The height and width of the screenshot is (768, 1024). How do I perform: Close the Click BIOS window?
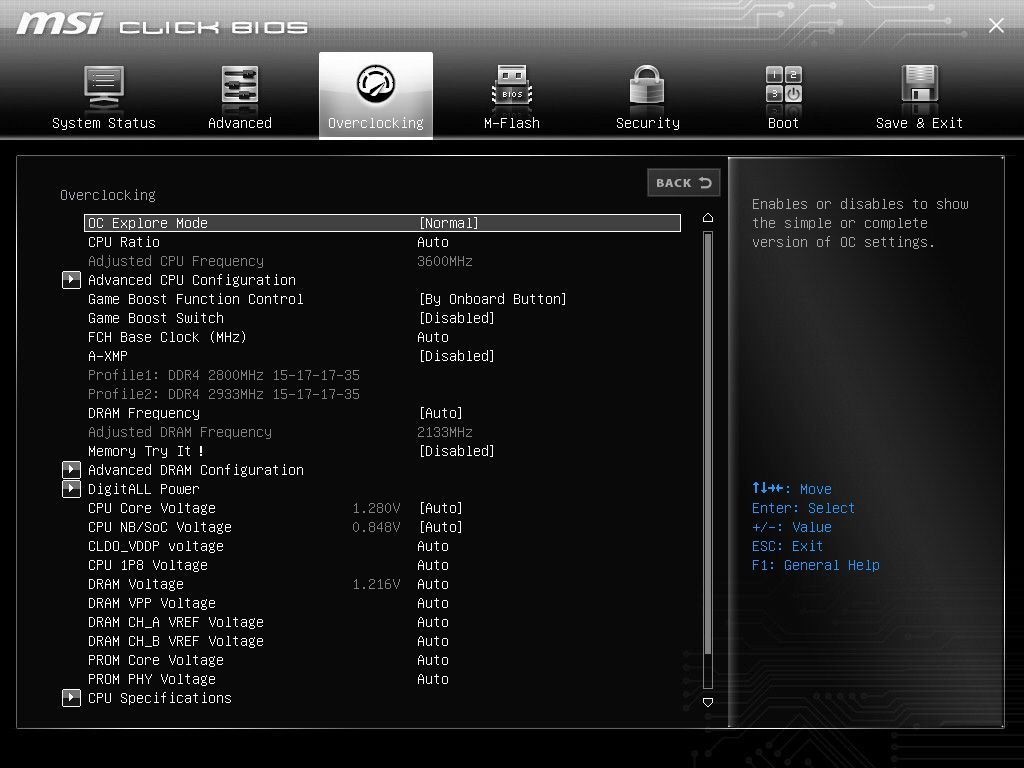click(996, 25)
